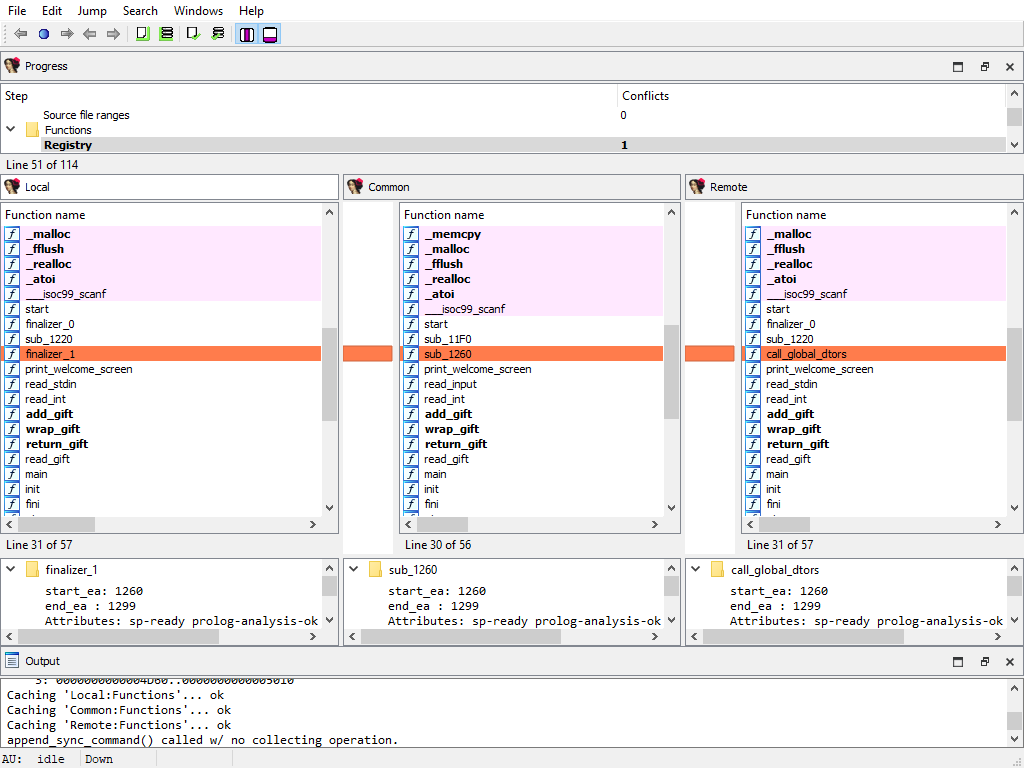Click the green document merge toolbar icon
This screenshot has height=768, width=1024.
(x=142, y=33)
